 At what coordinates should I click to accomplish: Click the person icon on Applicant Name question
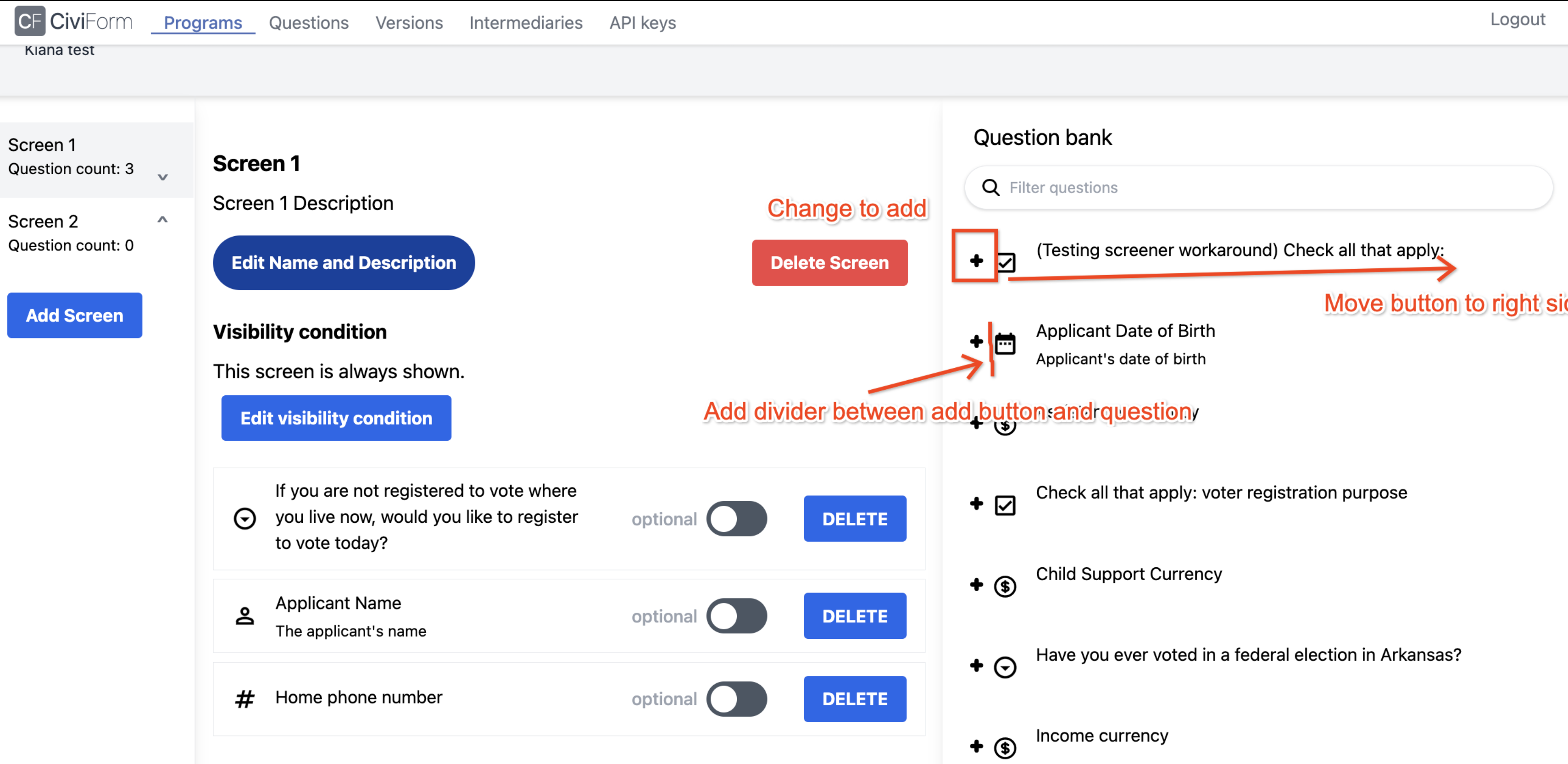pyautogui.click(x=245, y=615)
